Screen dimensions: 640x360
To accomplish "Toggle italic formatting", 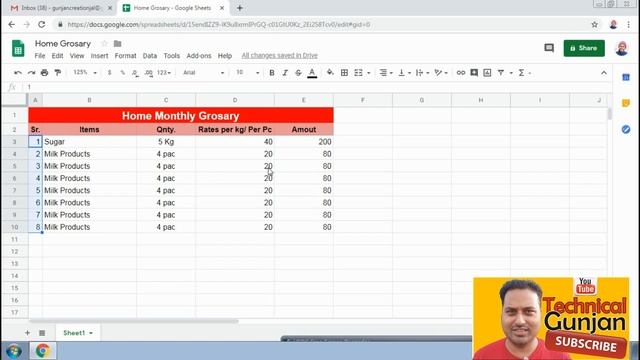I will (x=285, y=73).
